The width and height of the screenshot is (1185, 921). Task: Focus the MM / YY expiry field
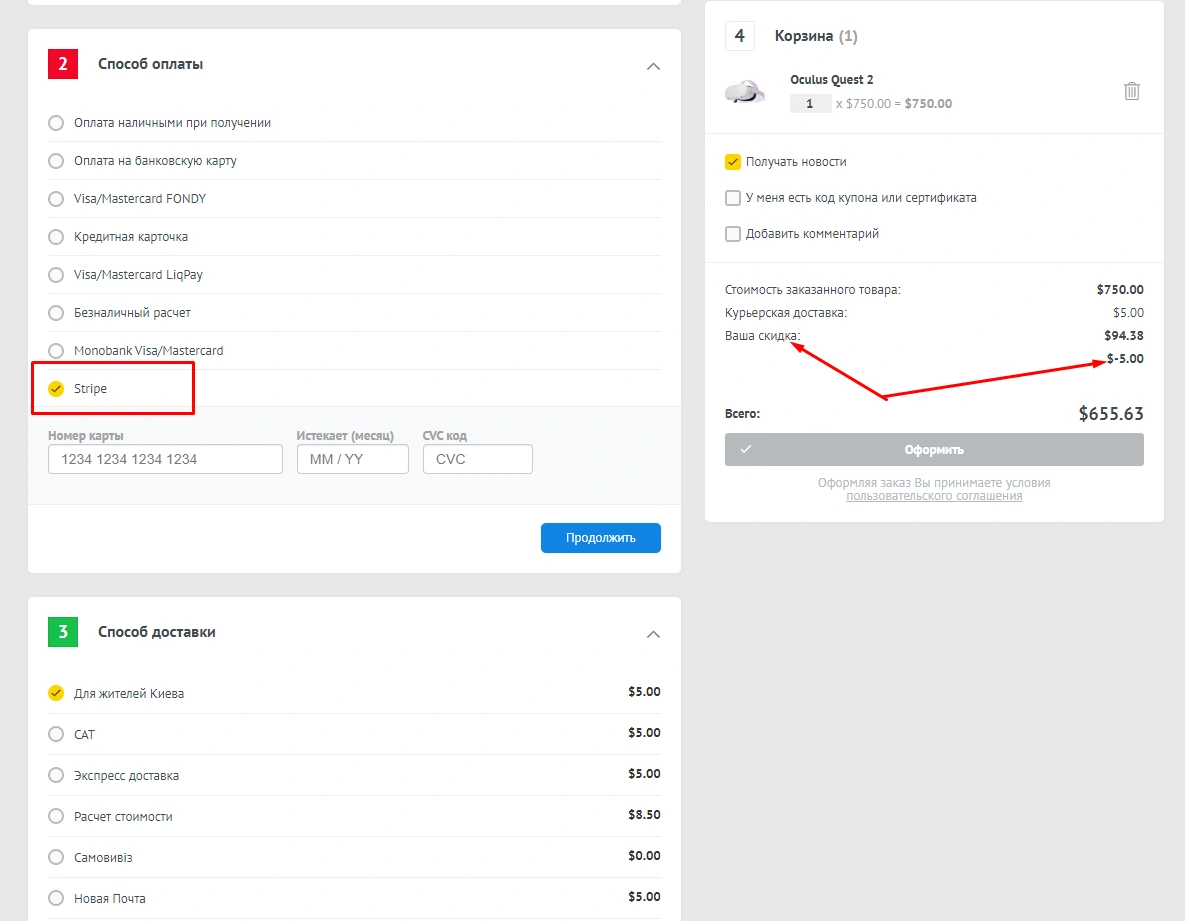point(352,459)
